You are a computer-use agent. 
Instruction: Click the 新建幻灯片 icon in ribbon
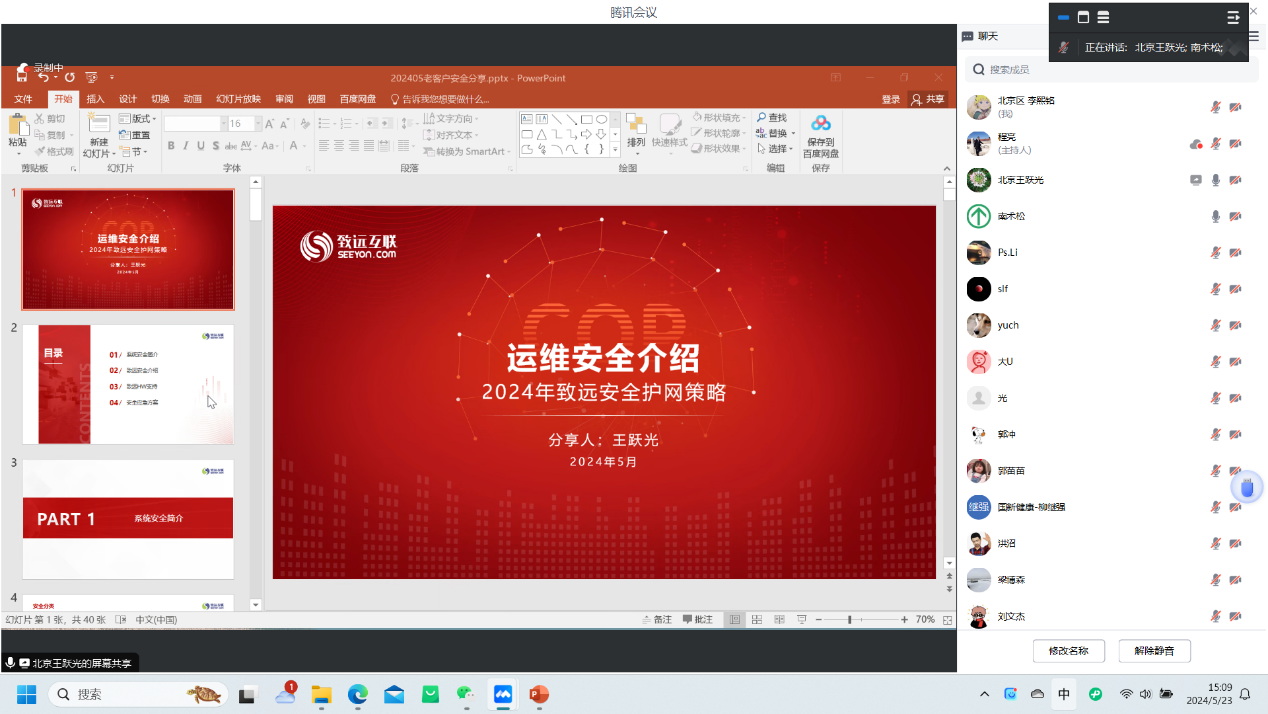(x=98, y=124)
